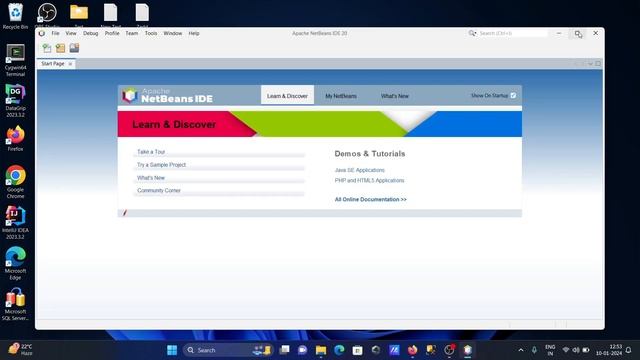This screenshot has height=360, width=640.
Task: Show hidden system tray icons chevron
Action: pos(521,350)
